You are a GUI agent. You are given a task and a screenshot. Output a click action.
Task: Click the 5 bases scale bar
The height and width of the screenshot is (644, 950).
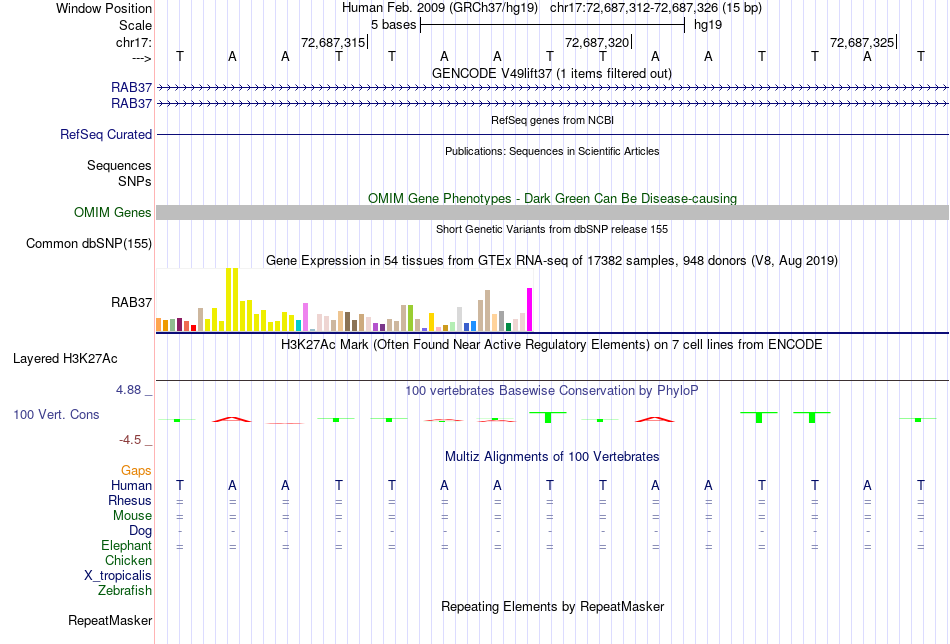point(552,25)
